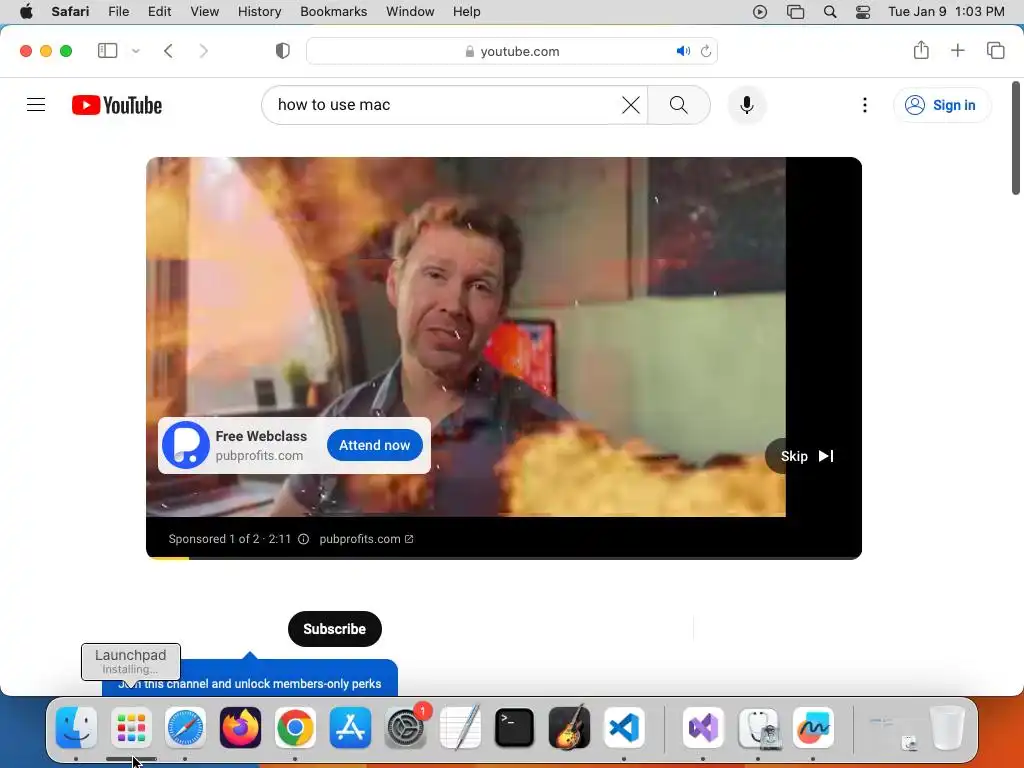Viewport: 1024px width, 768px height.
Task: Click the date and time in menu bar
Action: [946, 12]
